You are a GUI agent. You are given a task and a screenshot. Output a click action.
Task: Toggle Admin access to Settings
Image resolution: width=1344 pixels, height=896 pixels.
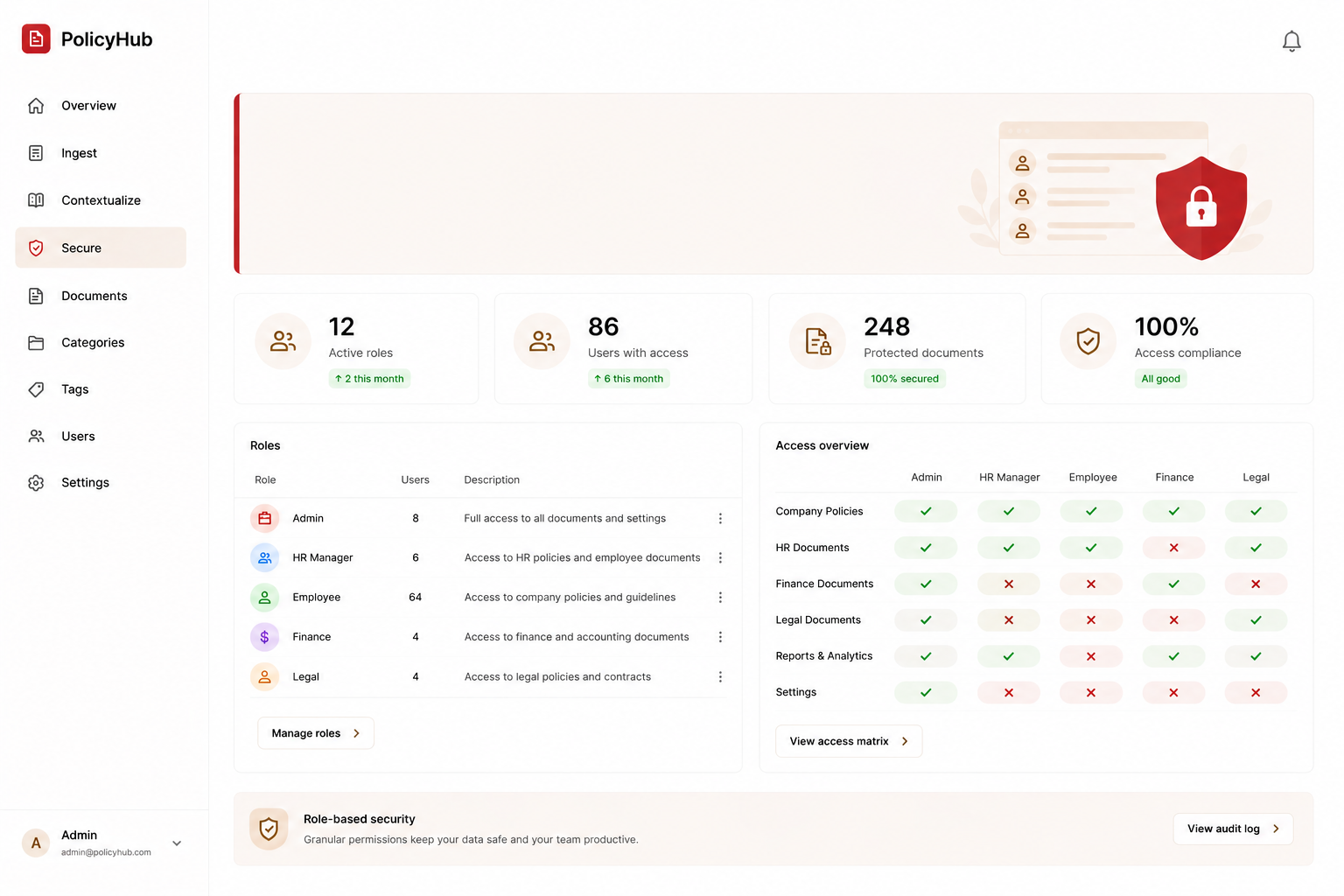click(926, 693)
